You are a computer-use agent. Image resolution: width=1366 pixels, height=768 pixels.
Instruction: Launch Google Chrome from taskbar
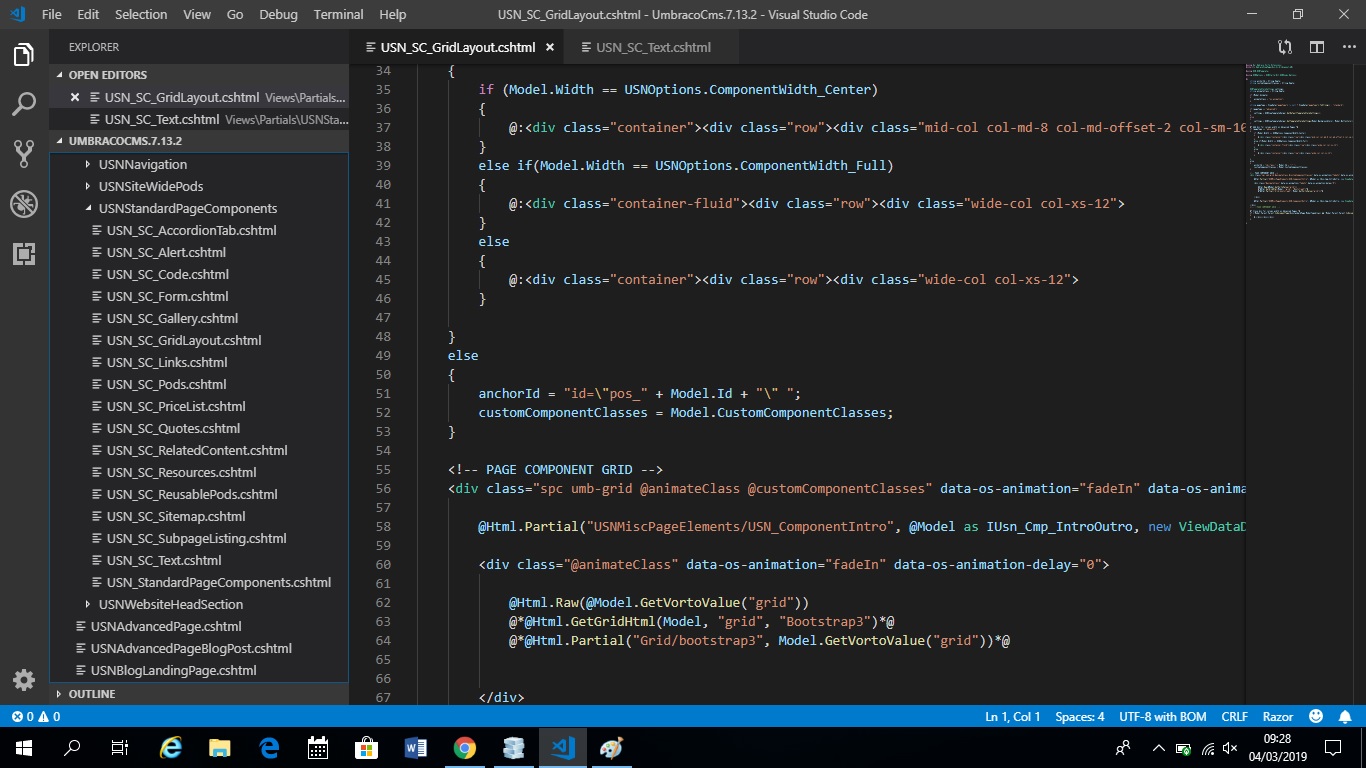[x=465, y=748]
